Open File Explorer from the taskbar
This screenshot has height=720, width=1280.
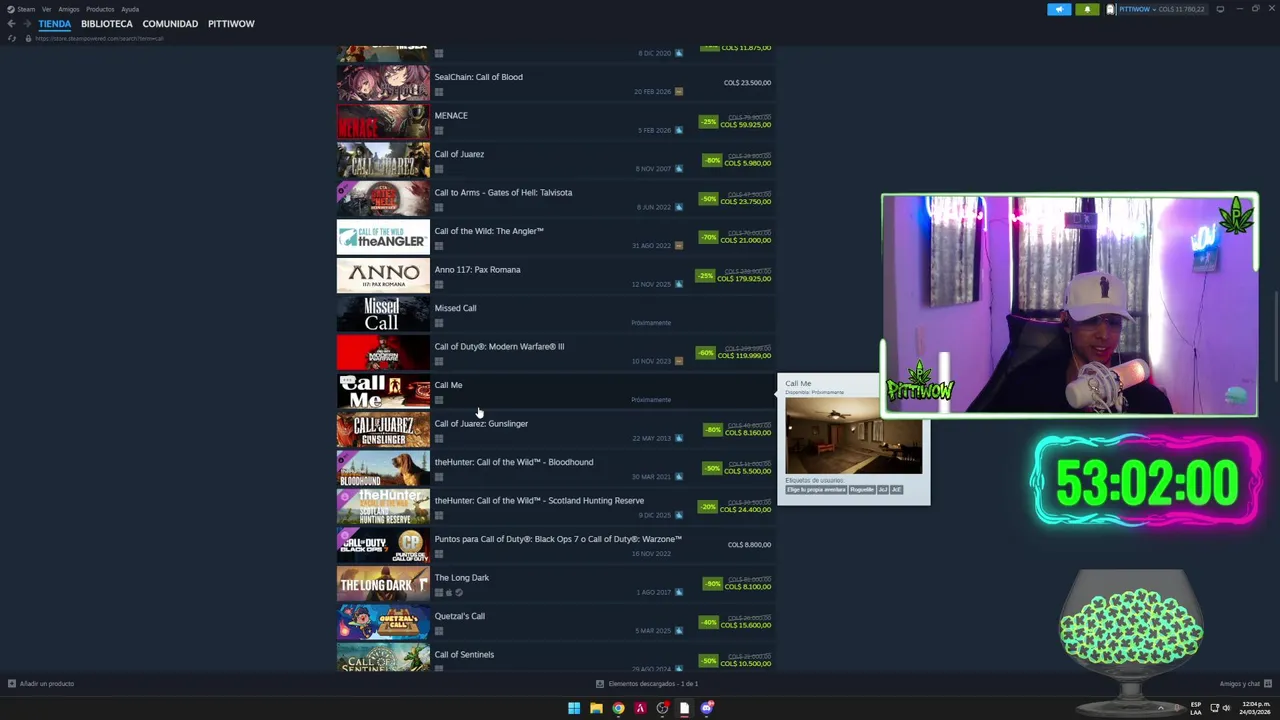pyautogui.click(x=596, y=708)
